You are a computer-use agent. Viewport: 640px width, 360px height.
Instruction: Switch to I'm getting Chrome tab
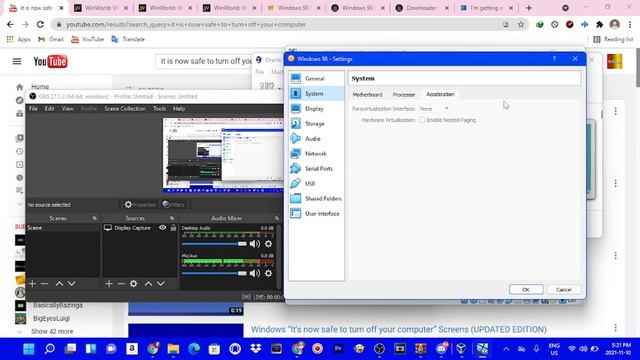tap(486, 8)
